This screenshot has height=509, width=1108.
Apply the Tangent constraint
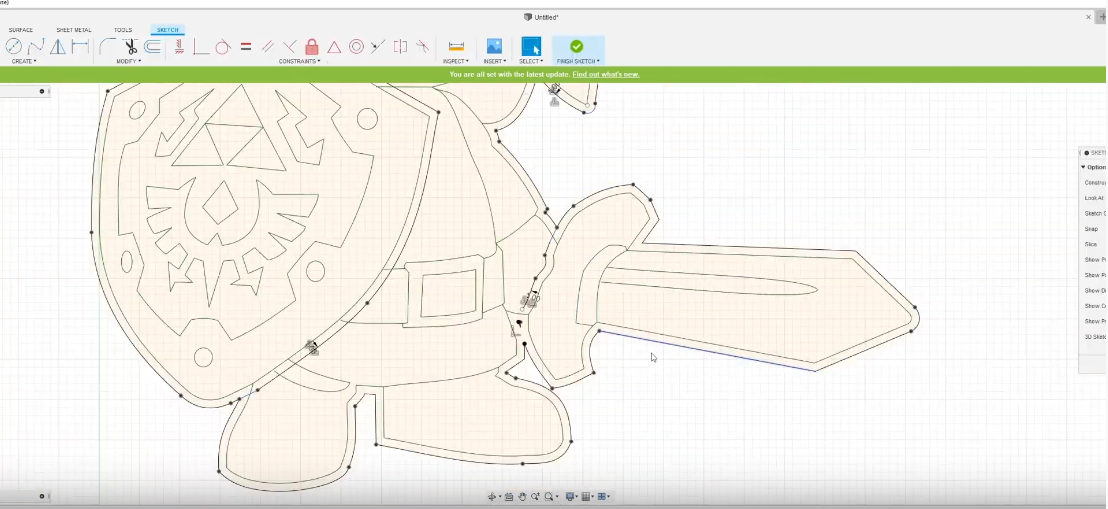tap(223, 47)
